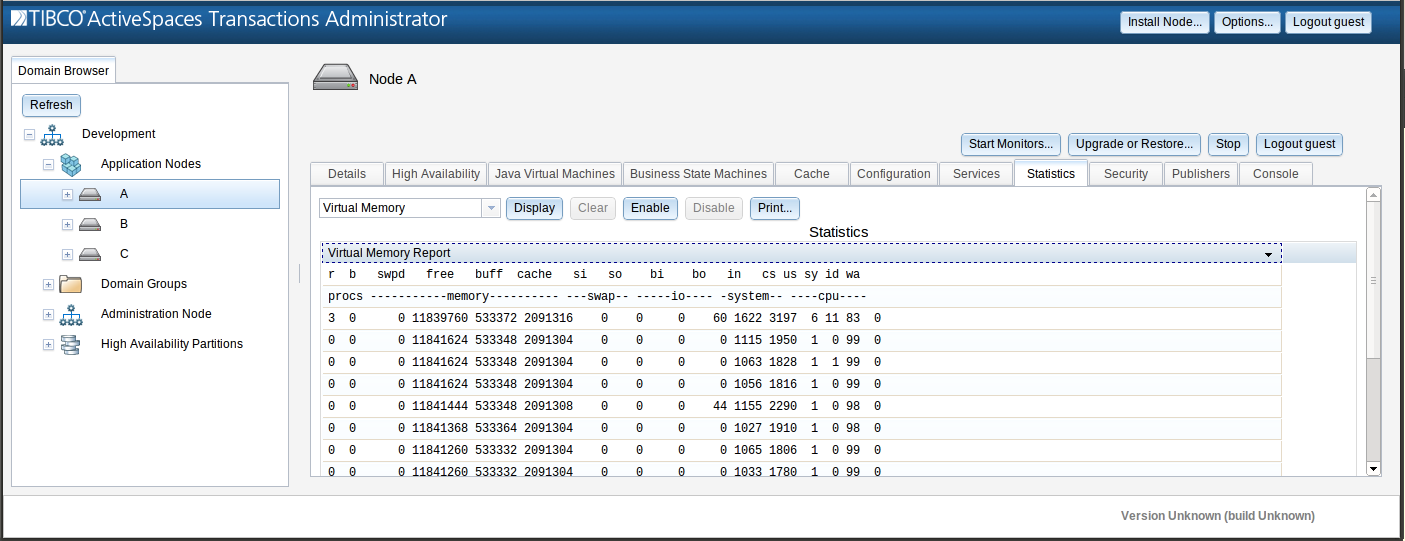Select the Domain Groups label
The width and height of the screenshot is (1405, 541).
point(144,284)
